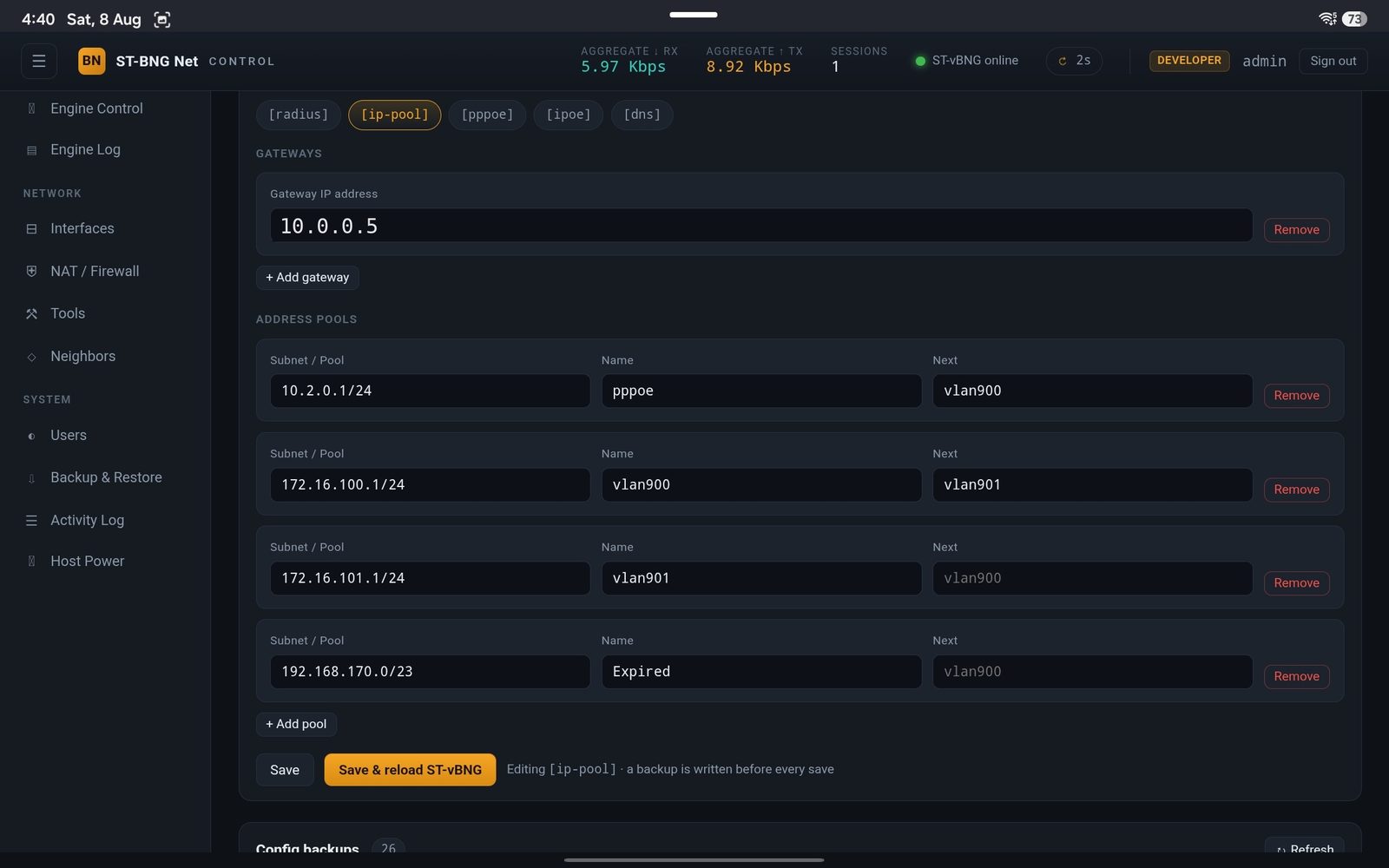Click empty Next field of vlan901 pool
Screen dimensions: 1389x868
click(1092, 578)
